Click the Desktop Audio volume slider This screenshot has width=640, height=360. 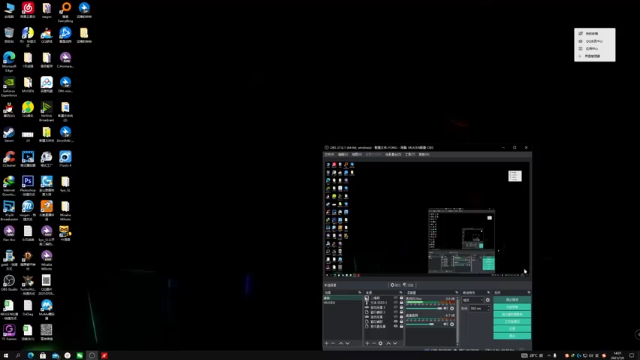(424, 324)
